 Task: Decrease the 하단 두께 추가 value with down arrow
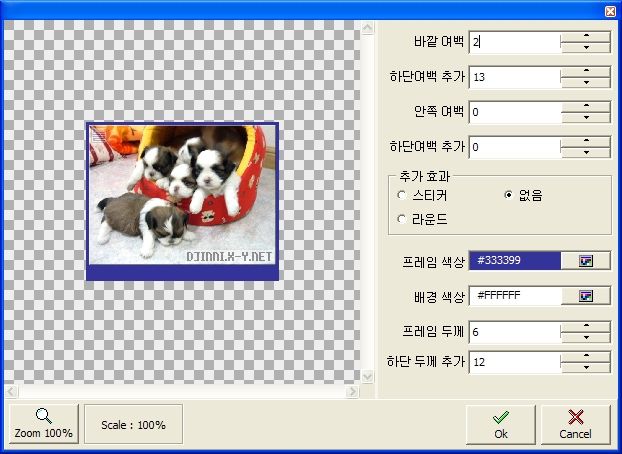point(586,367)
